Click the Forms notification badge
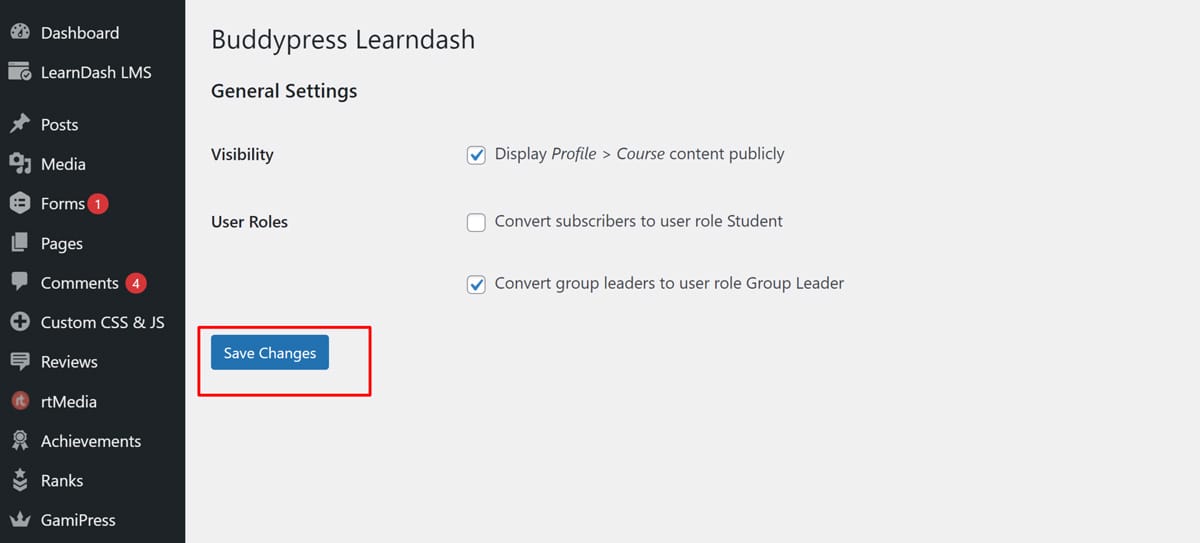 98,204
